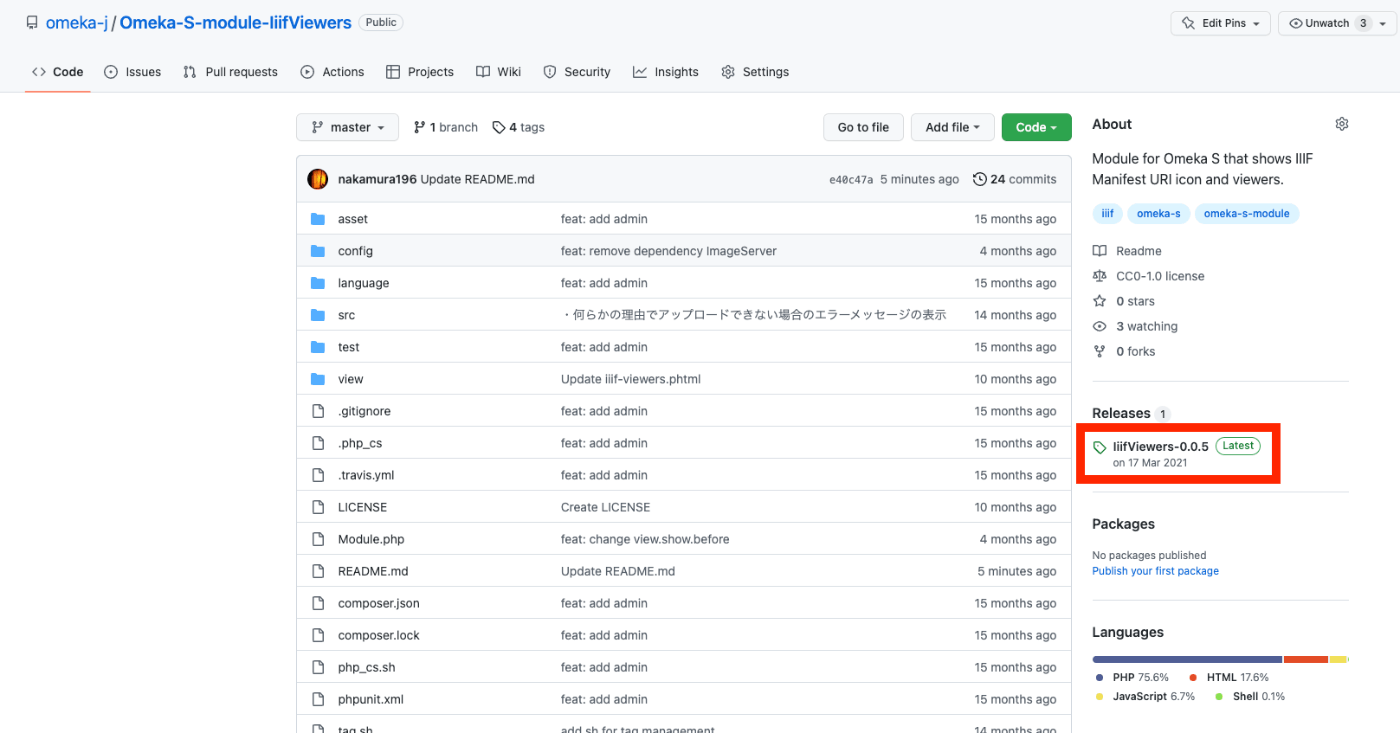Image resolution: width=1400 pixels, height=733 pixels.
Task: Open the Issues tab
Action: (x=133, y=72)
